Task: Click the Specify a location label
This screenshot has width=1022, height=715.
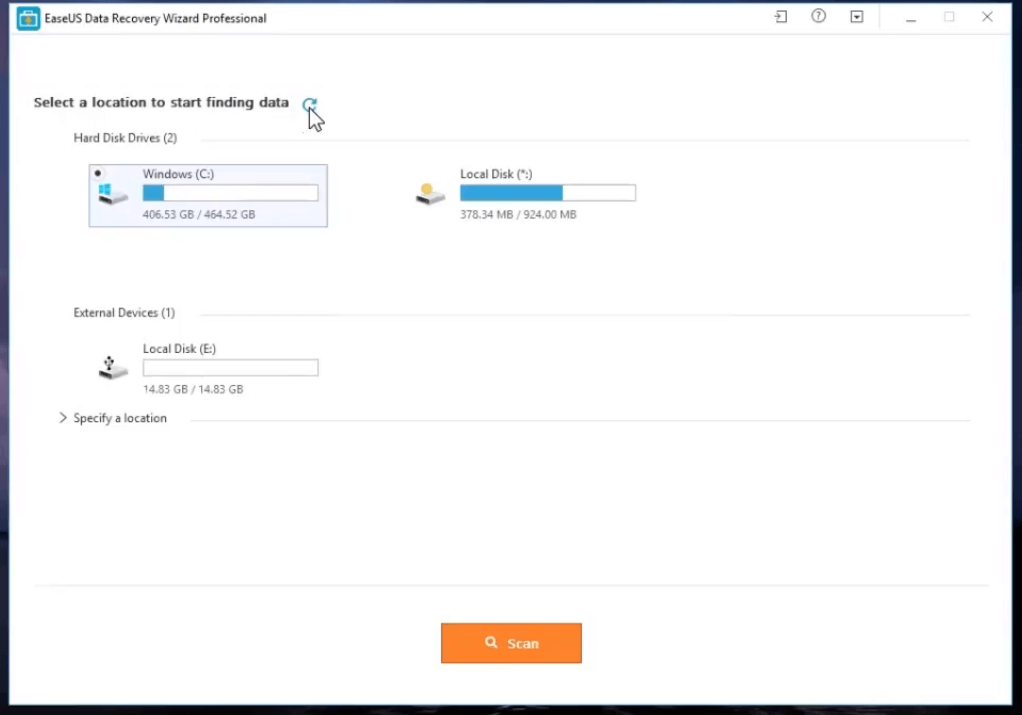Action: (x=120, y=418)
